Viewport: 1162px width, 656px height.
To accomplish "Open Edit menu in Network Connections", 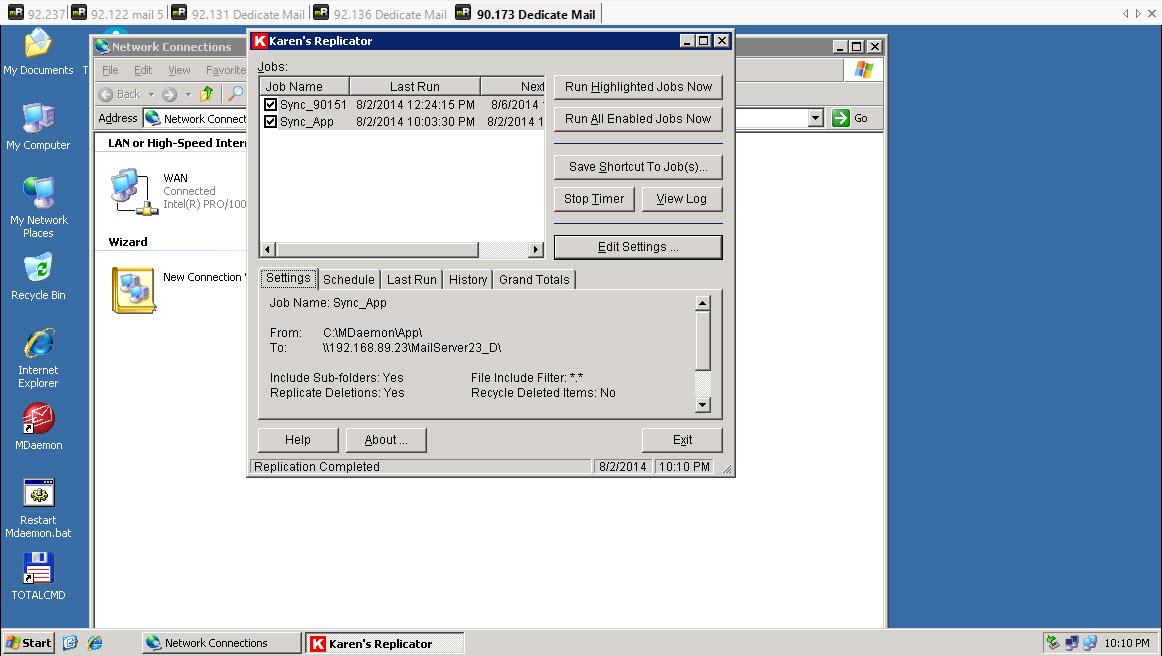I will pyautogui.click(x=143, y=70).
